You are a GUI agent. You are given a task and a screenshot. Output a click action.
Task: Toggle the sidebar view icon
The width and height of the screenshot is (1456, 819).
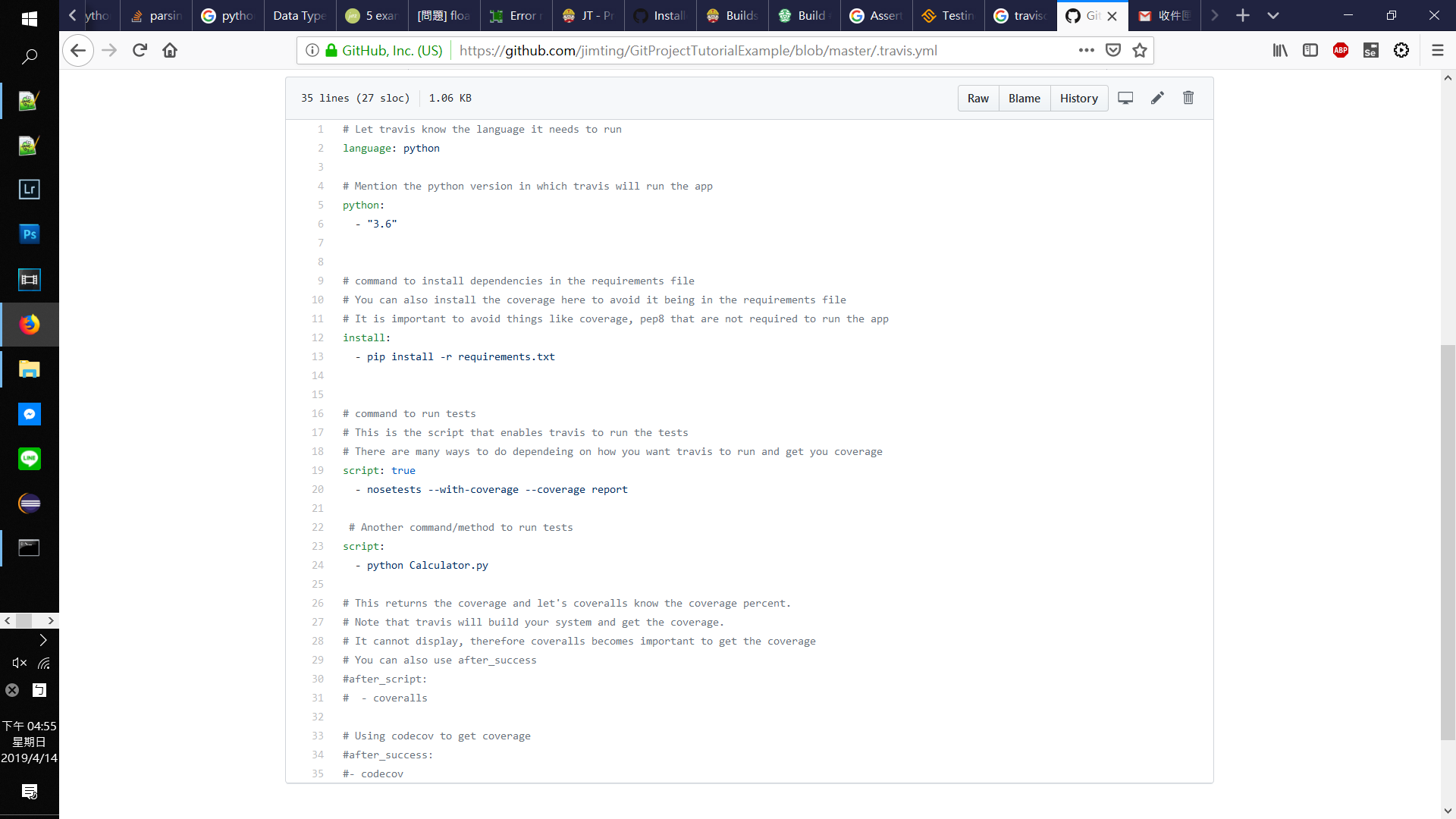(x=1310, y=50)
